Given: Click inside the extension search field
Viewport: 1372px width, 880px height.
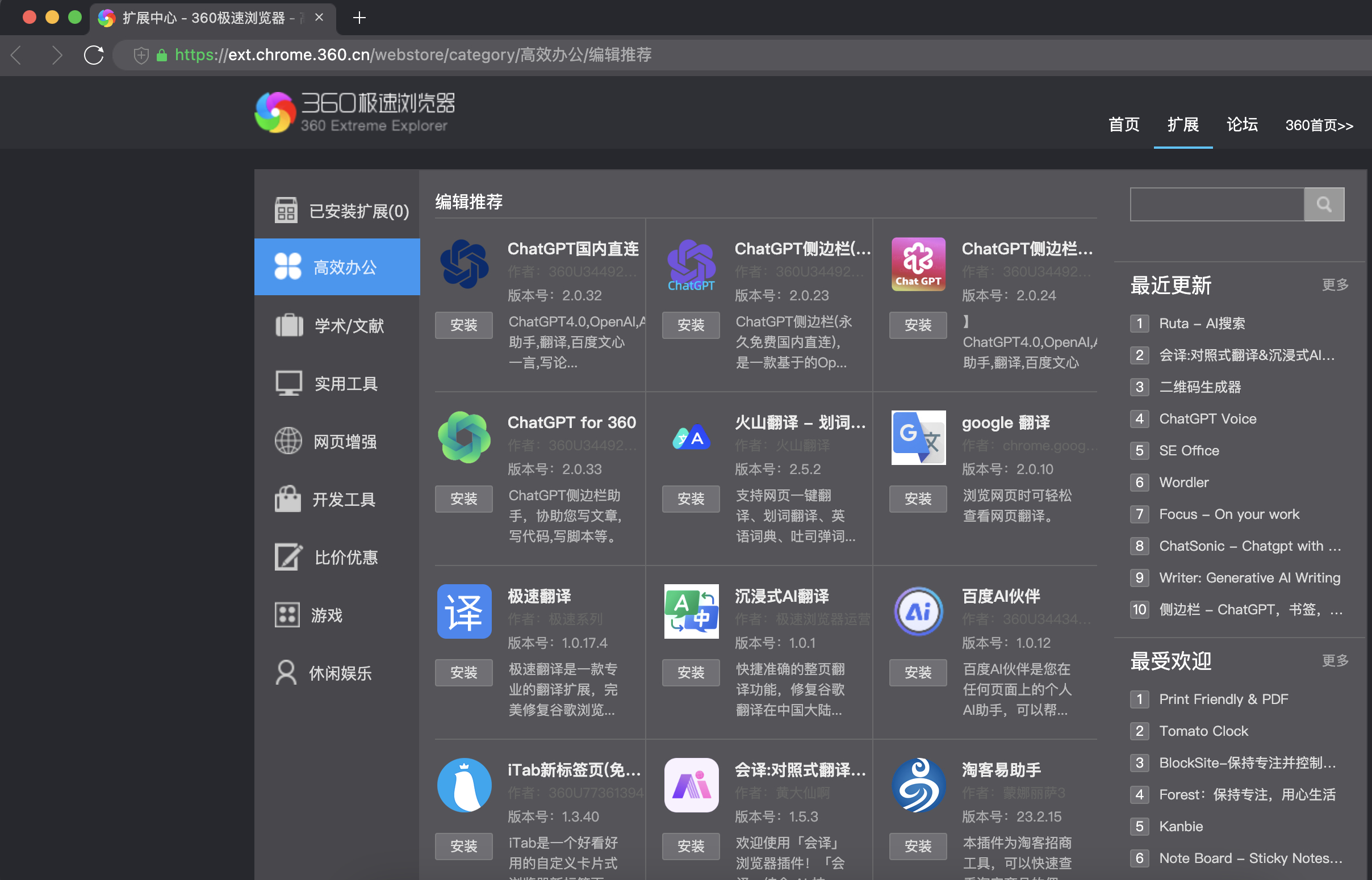Looking at the screenshot, I should 1216,204.
